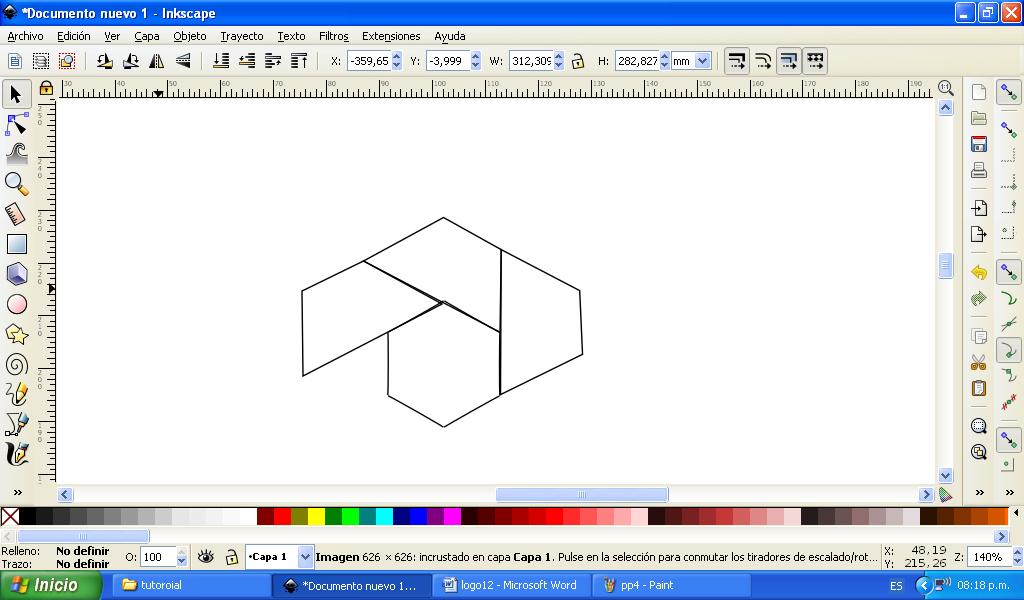Select the Selector arrow tool
Screen dimensions: 1024x600
pos(16,94)
